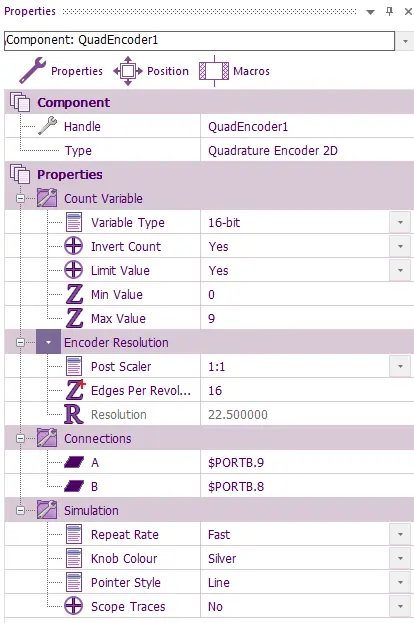The image size is (414, 623).
Task: Click connection A pin icon
Action: tap(74, 462)
